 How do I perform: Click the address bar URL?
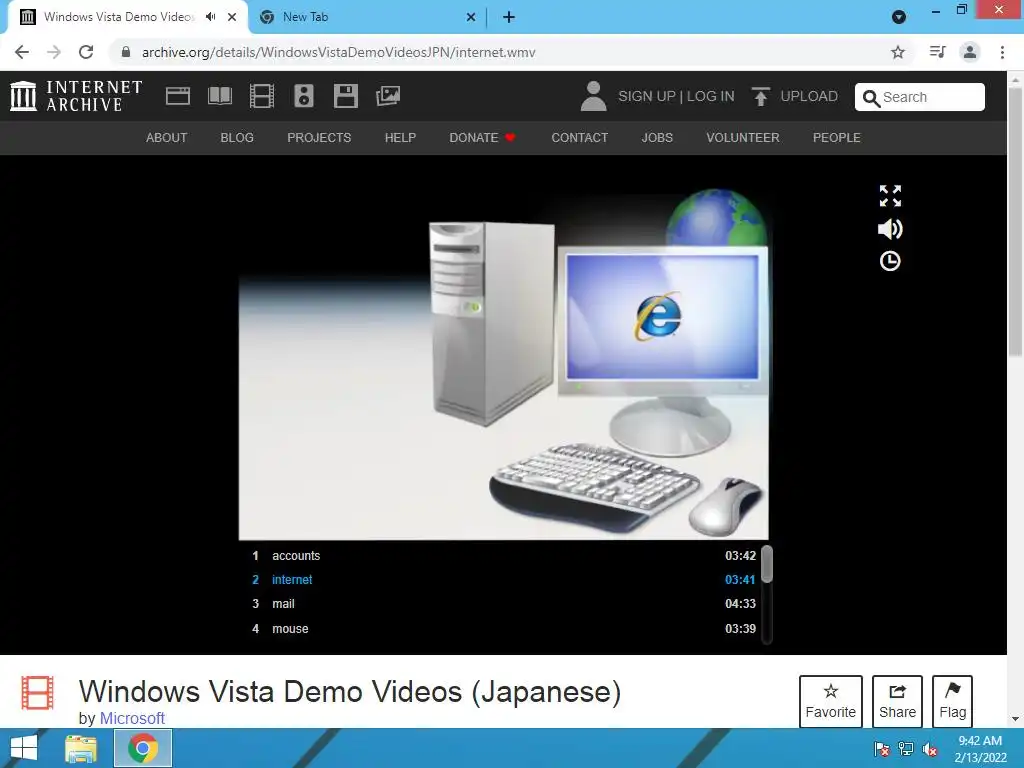pos(338,52)
